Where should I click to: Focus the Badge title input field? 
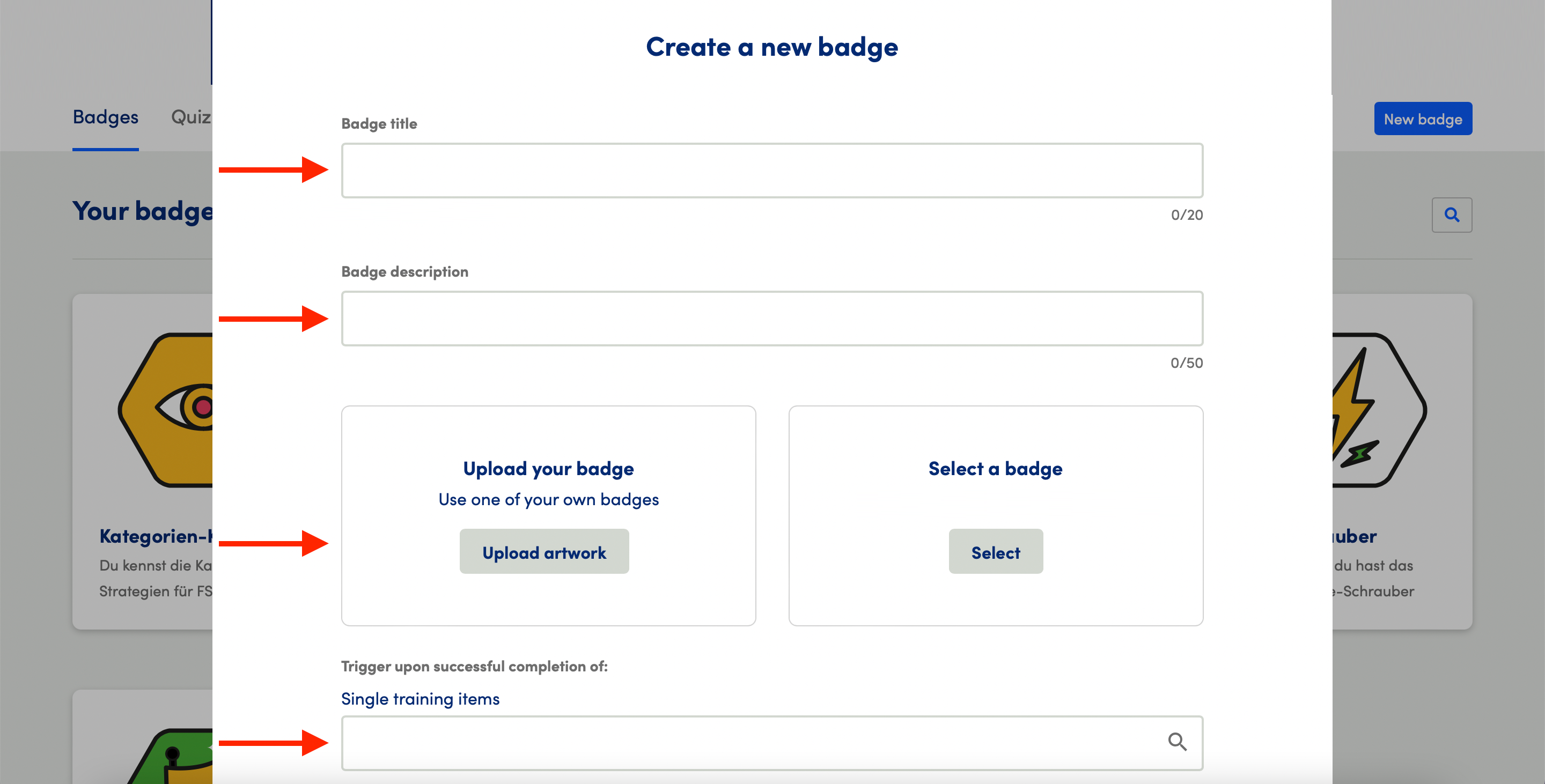pyautogui.click(x=772, y=170)
